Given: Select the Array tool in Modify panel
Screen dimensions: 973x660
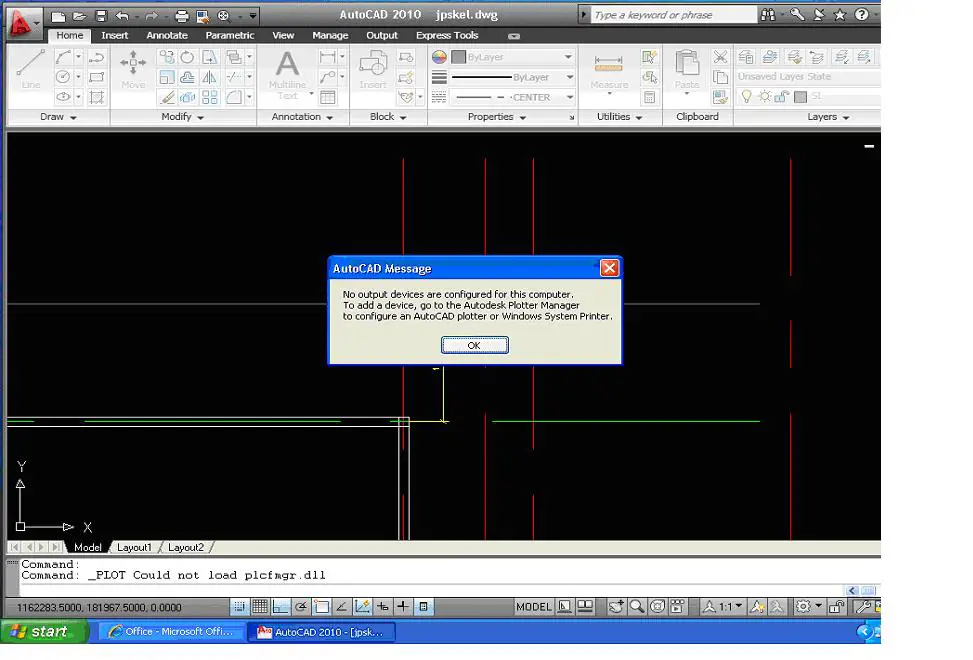Looking at the screenshot, I should pyautogui.click(x=210, y=97).
